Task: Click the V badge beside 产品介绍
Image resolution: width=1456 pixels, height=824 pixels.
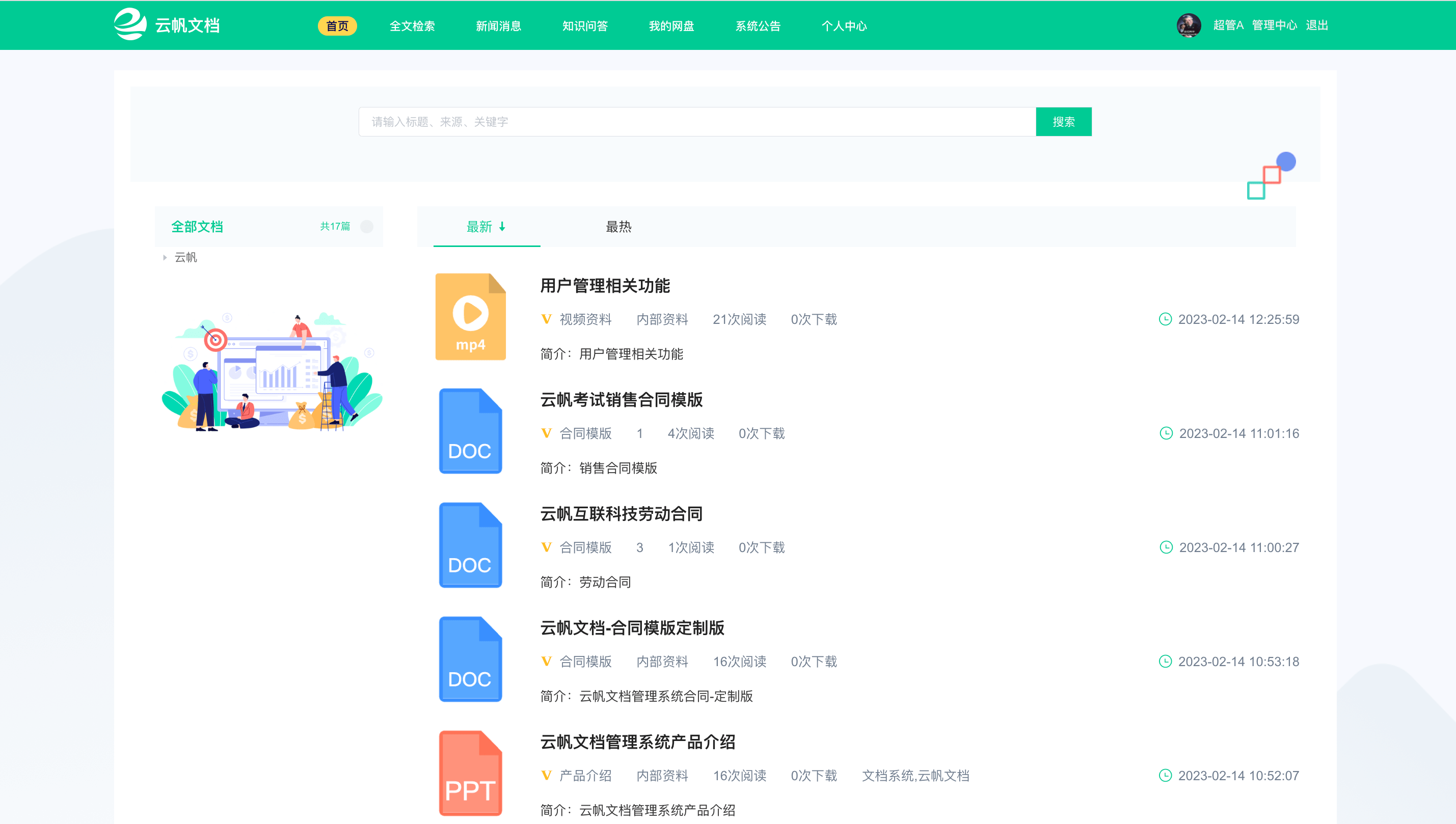Action: point(546,775)
